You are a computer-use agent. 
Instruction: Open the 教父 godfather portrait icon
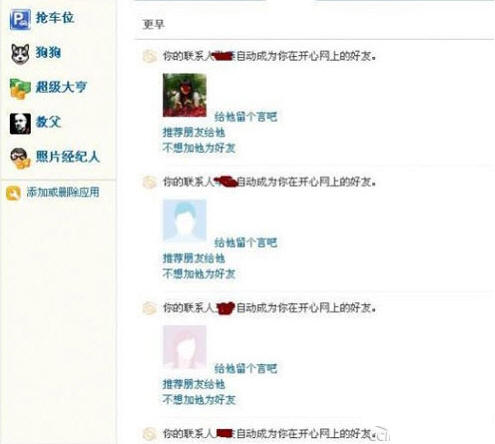click(20, 123)
